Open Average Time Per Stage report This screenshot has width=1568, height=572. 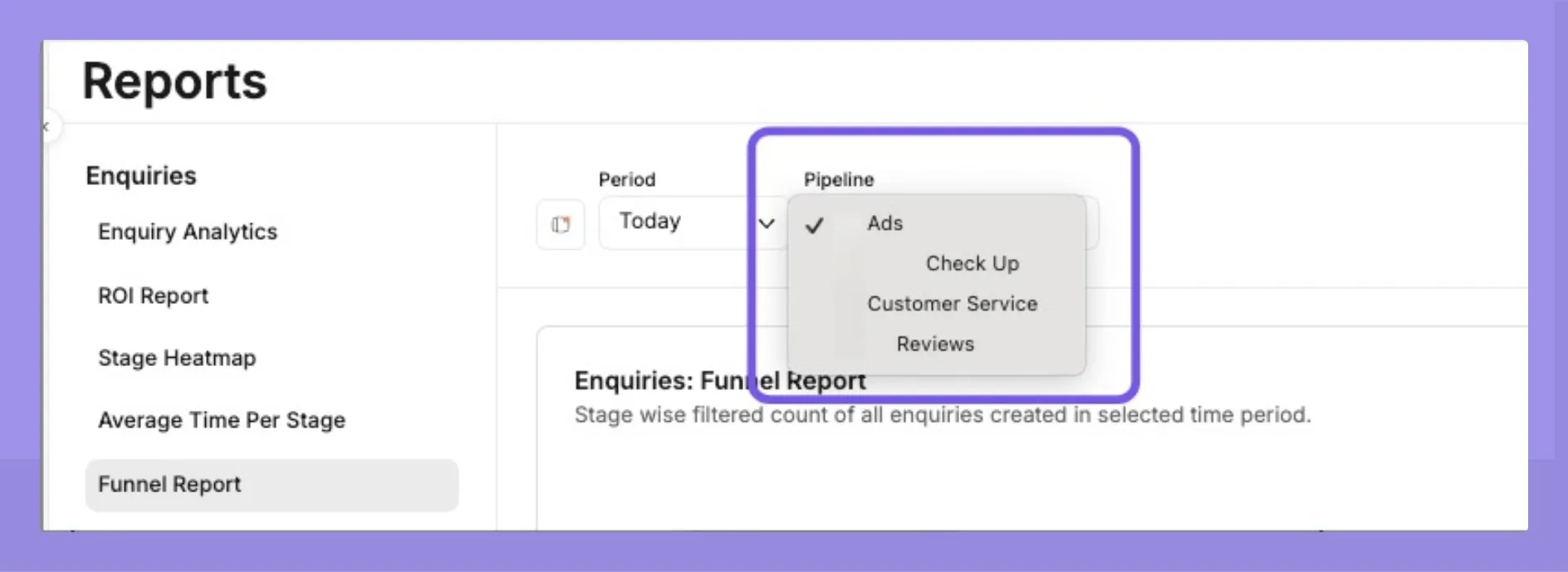[x=222, y=420]
